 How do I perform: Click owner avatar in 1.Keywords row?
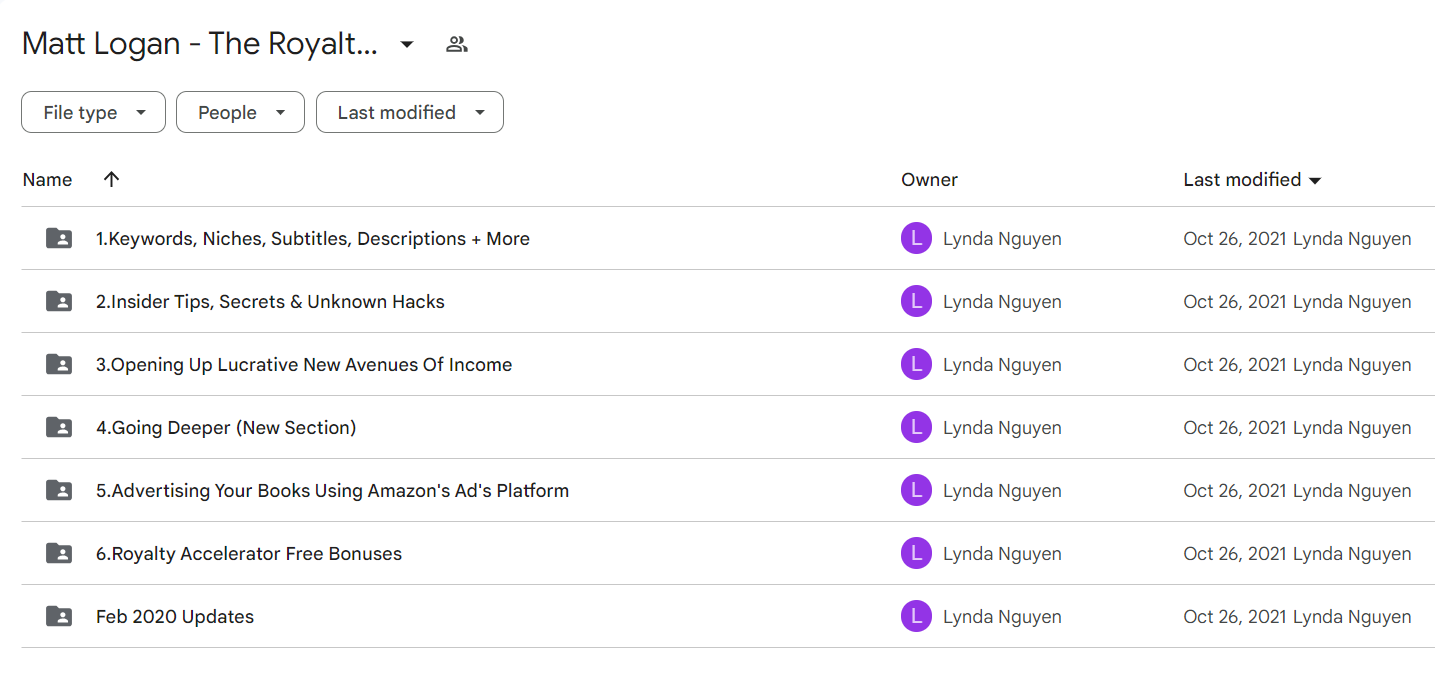[916, 238]
